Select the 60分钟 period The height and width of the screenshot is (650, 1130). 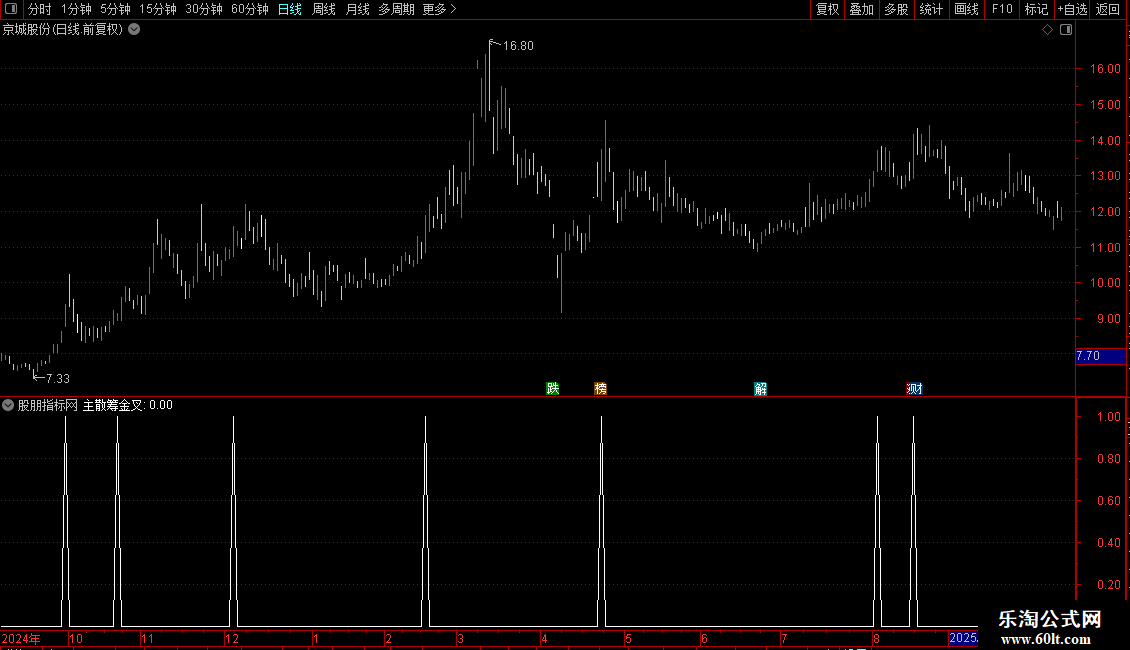click(x=250, y=9)
